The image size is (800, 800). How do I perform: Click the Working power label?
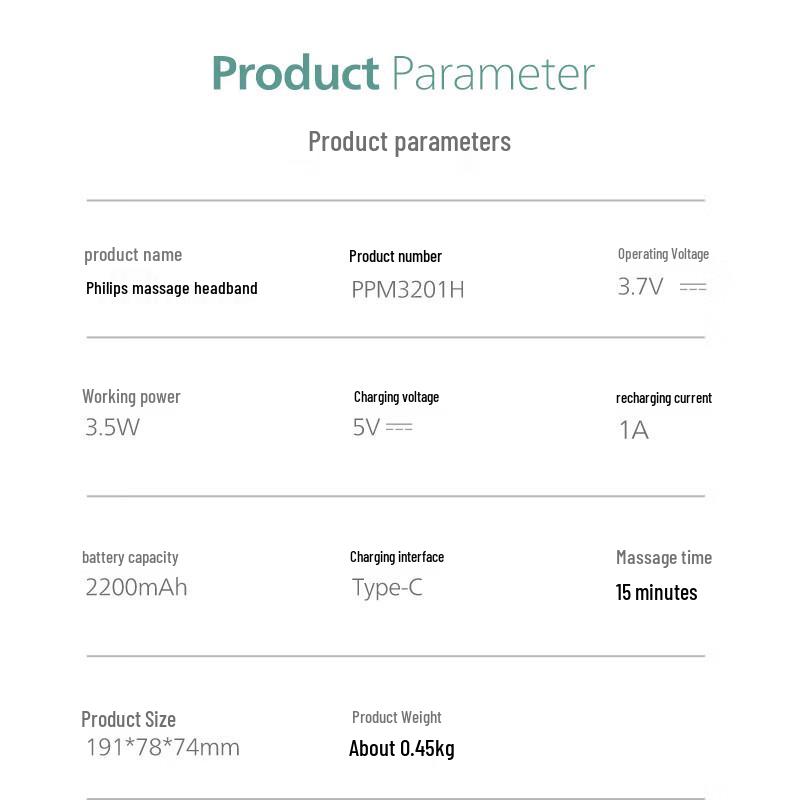[x=131, y=396]
